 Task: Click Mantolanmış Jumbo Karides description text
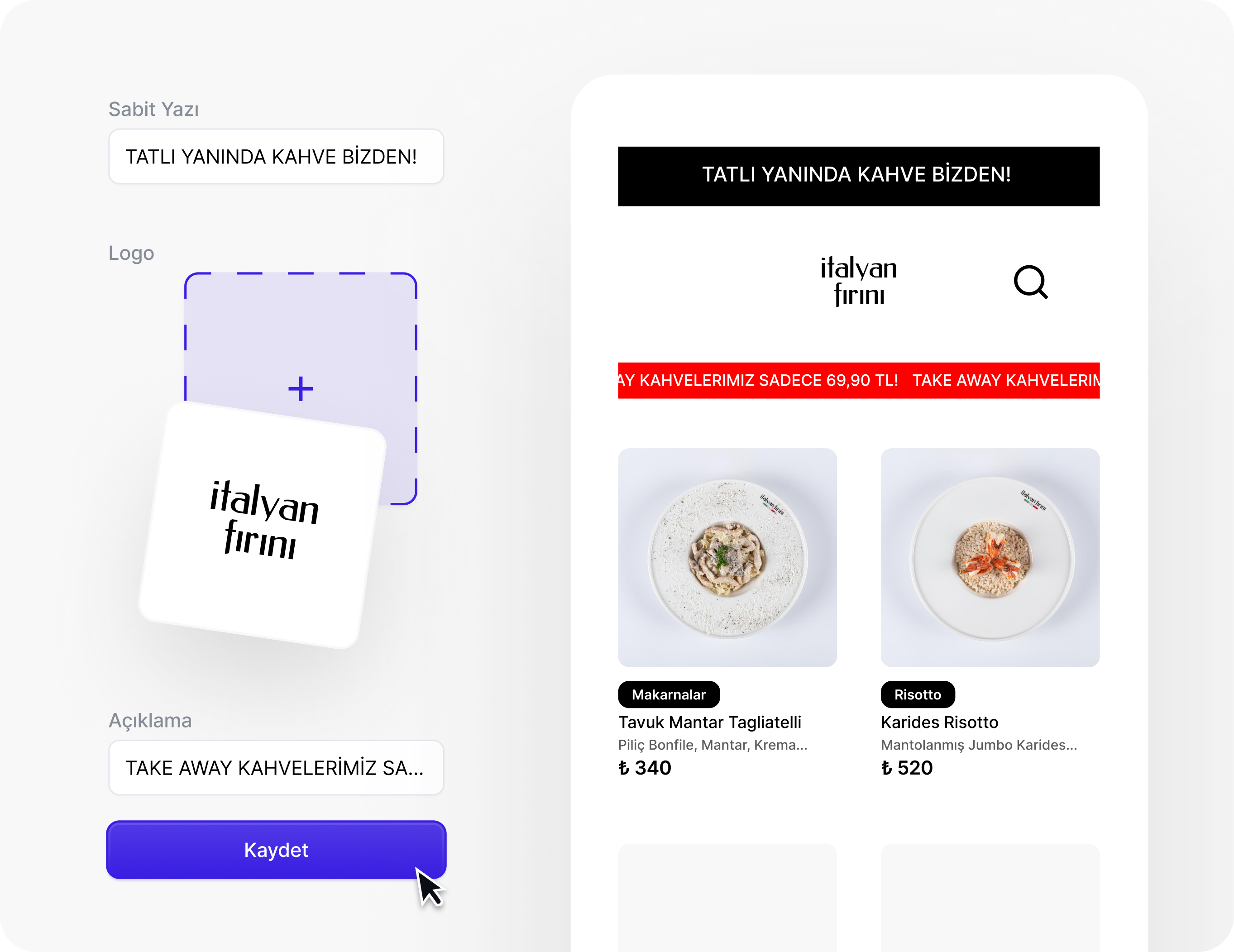pos(979,745)
